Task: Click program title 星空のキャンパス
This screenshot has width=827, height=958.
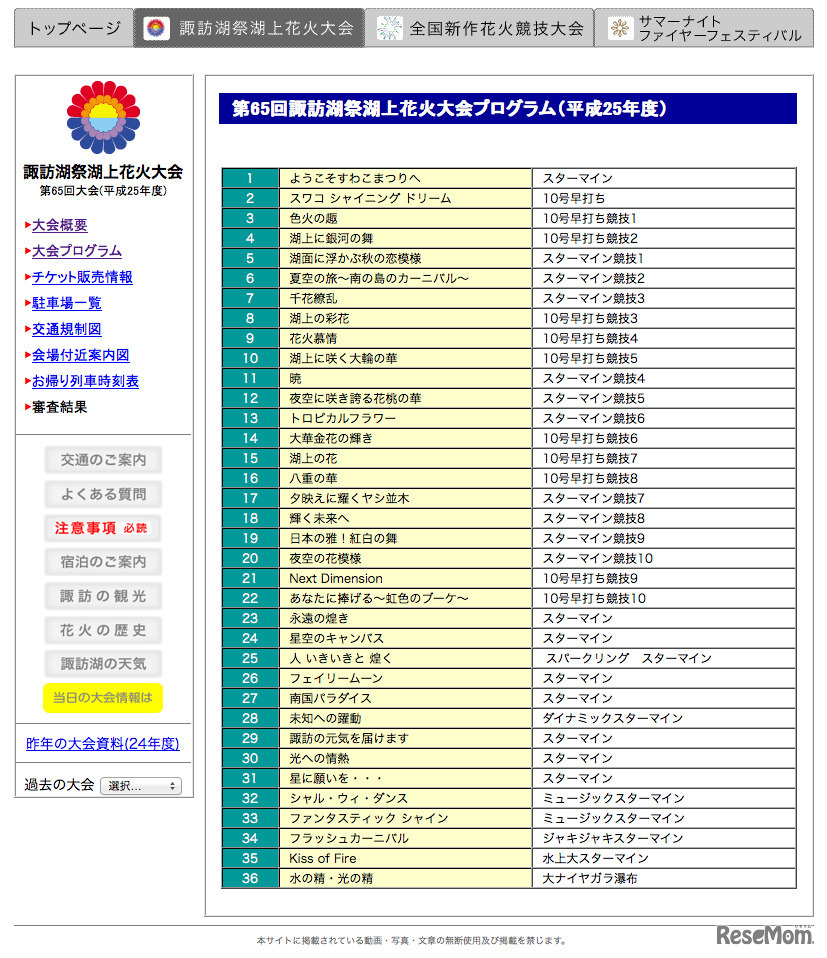Action: point(337,638)
